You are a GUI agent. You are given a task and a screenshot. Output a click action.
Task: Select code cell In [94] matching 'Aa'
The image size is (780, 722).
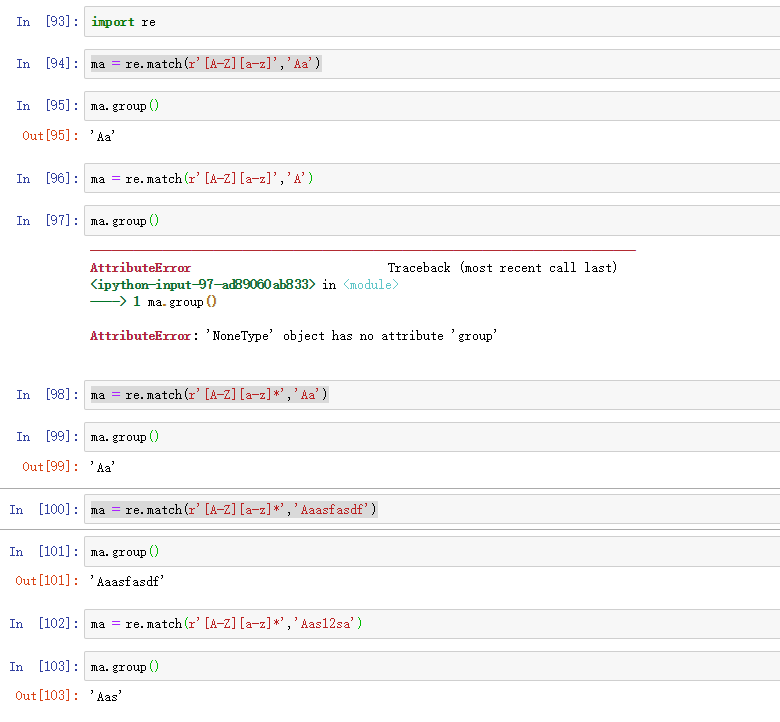[430, 64]
